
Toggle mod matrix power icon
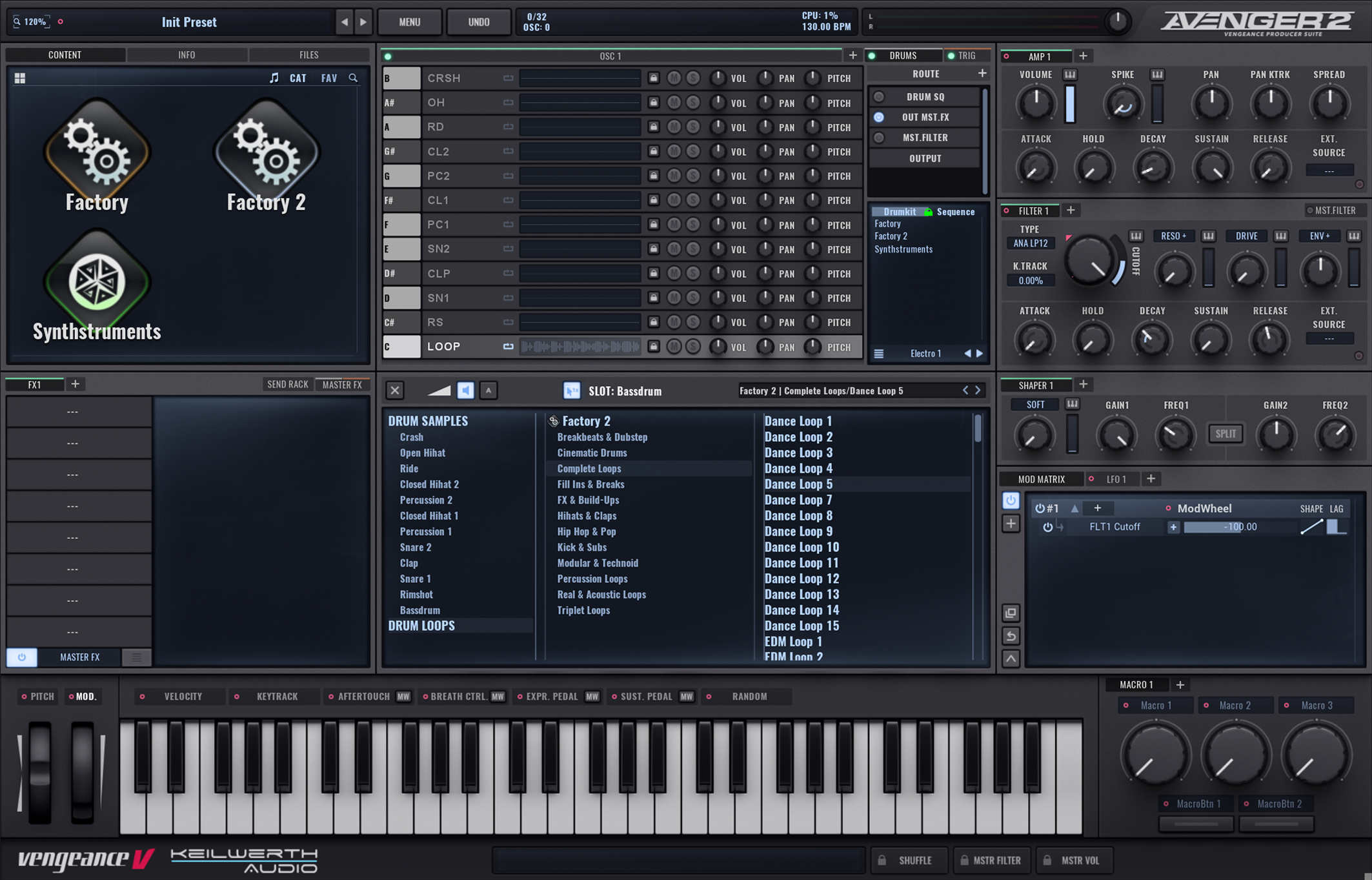1011,500
